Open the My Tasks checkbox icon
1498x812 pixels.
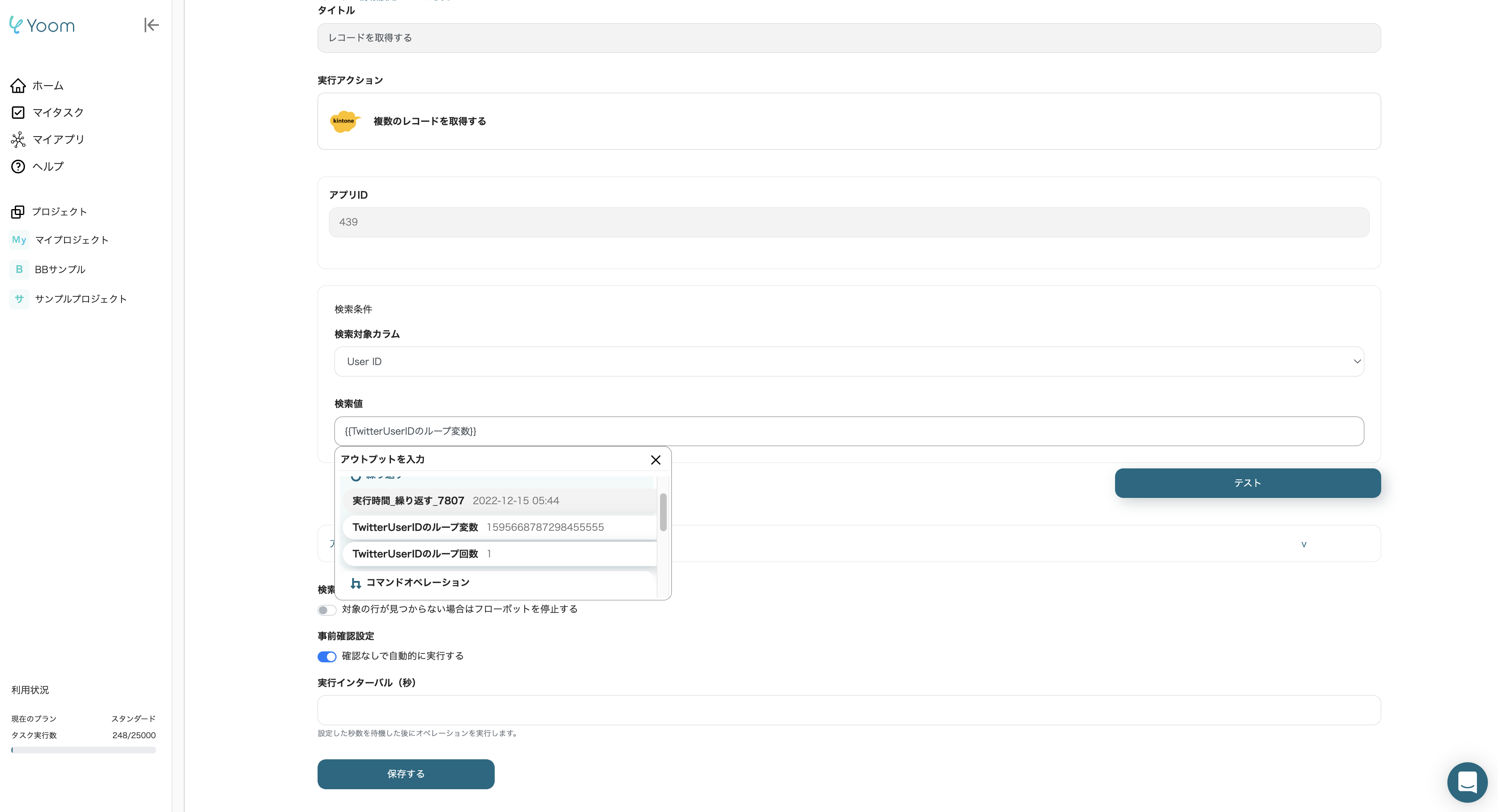(x=18, y=112)
